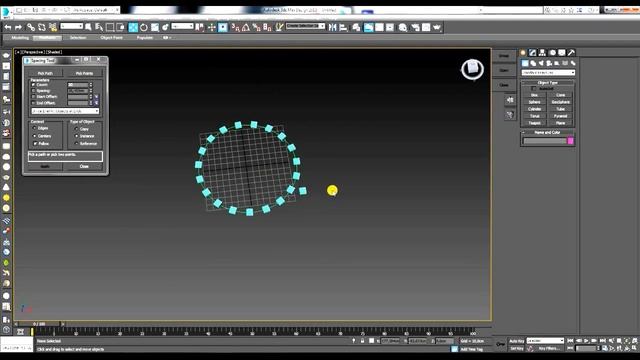This screenshot has width=640, height=360.
Task: Activate Select and Scale tool
Action: (x=155, y=27)
